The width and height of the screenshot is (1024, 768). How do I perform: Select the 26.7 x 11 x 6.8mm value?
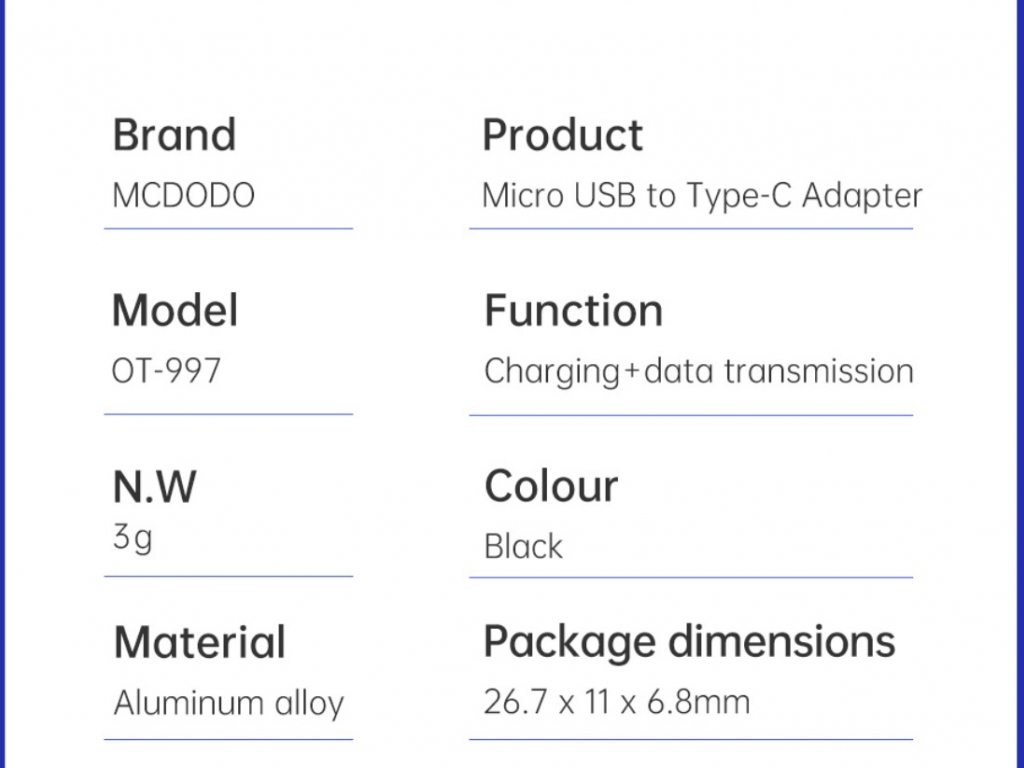(x=617, y=703)
